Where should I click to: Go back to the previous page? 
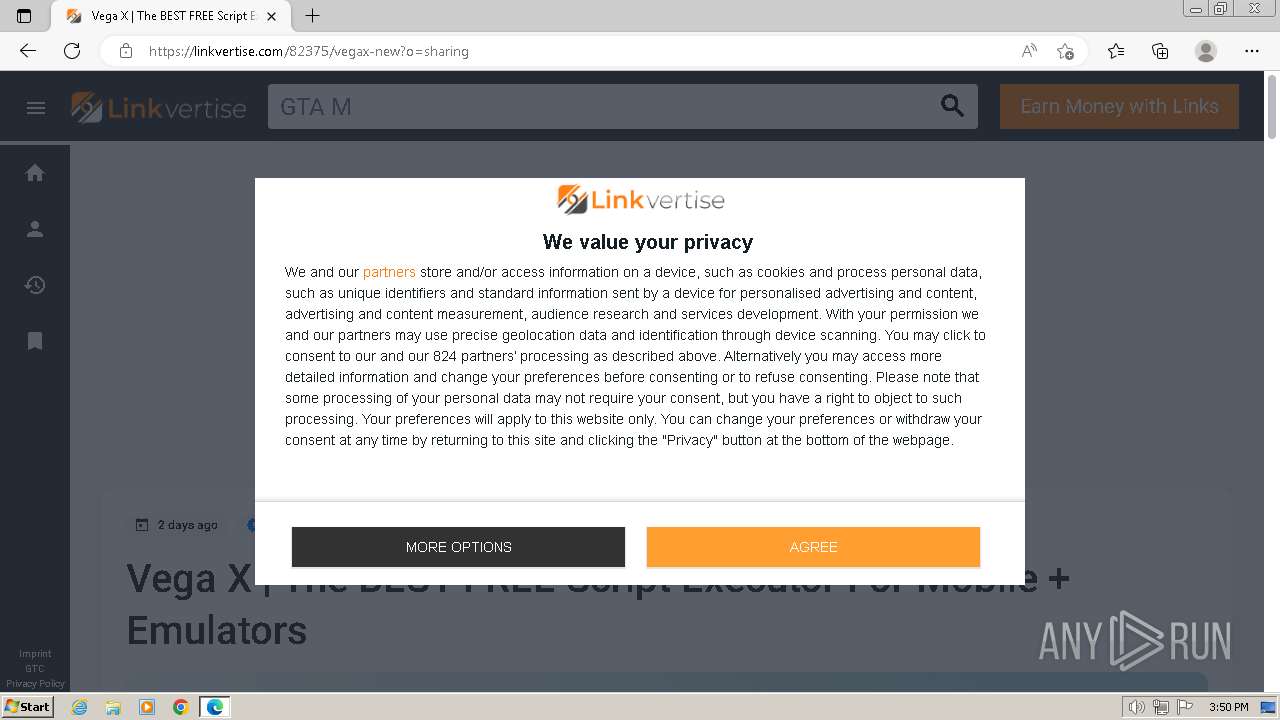click(x=27, y=51)
